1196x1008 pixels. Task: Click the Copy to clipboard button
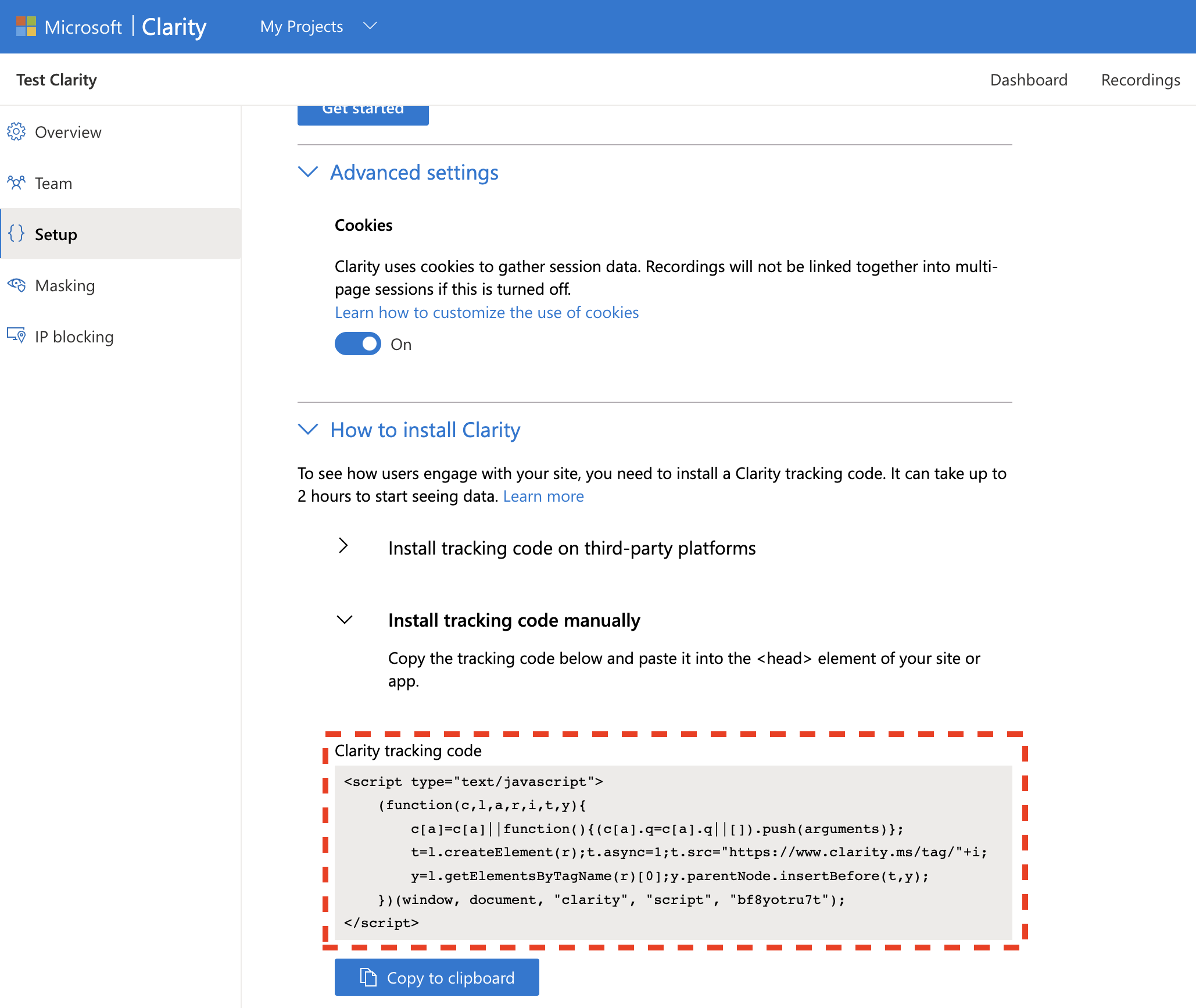[x=437, y=977]
